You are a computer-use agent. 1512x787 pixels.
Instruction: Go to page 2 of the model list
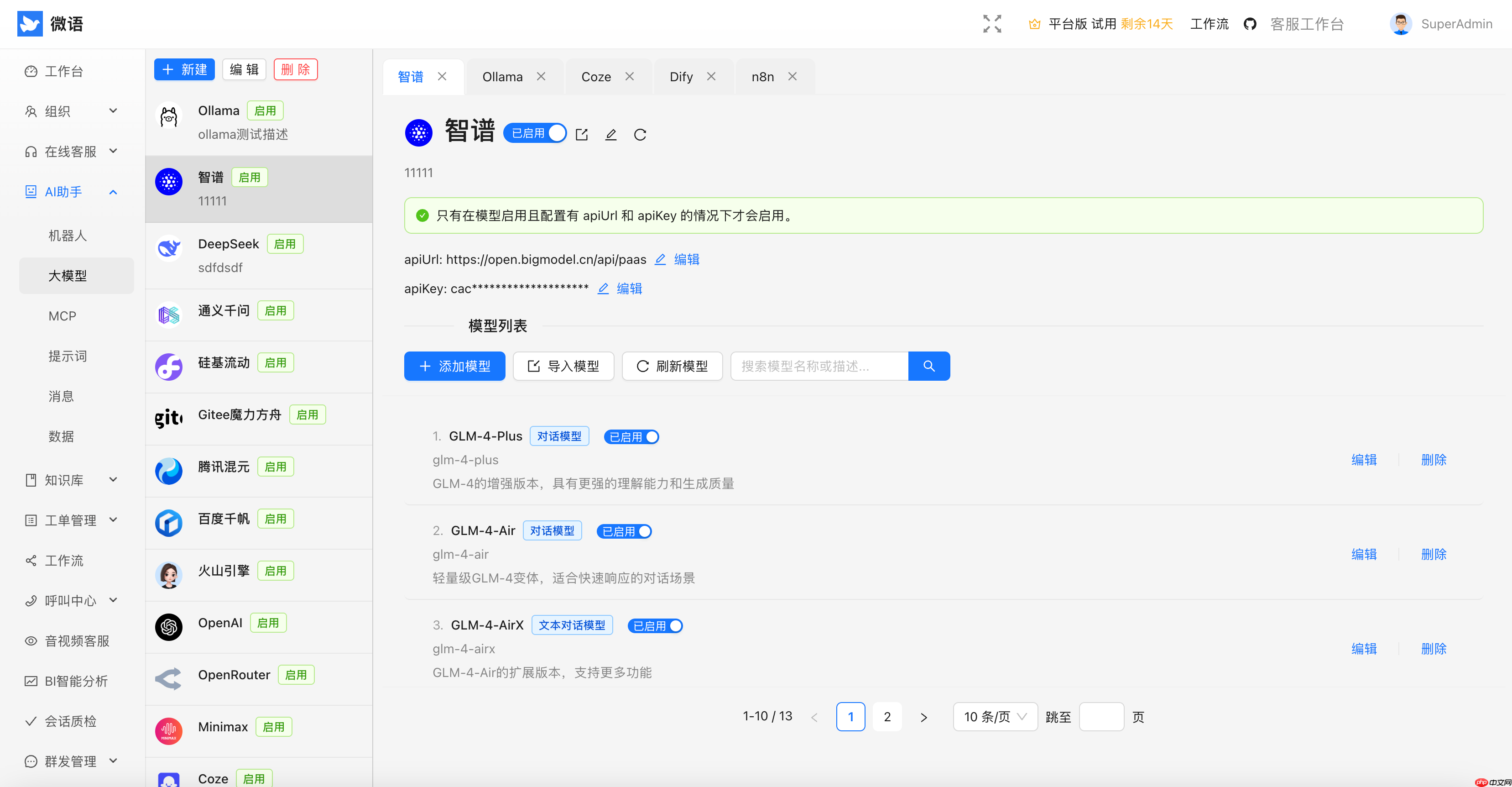coord(887,717)
